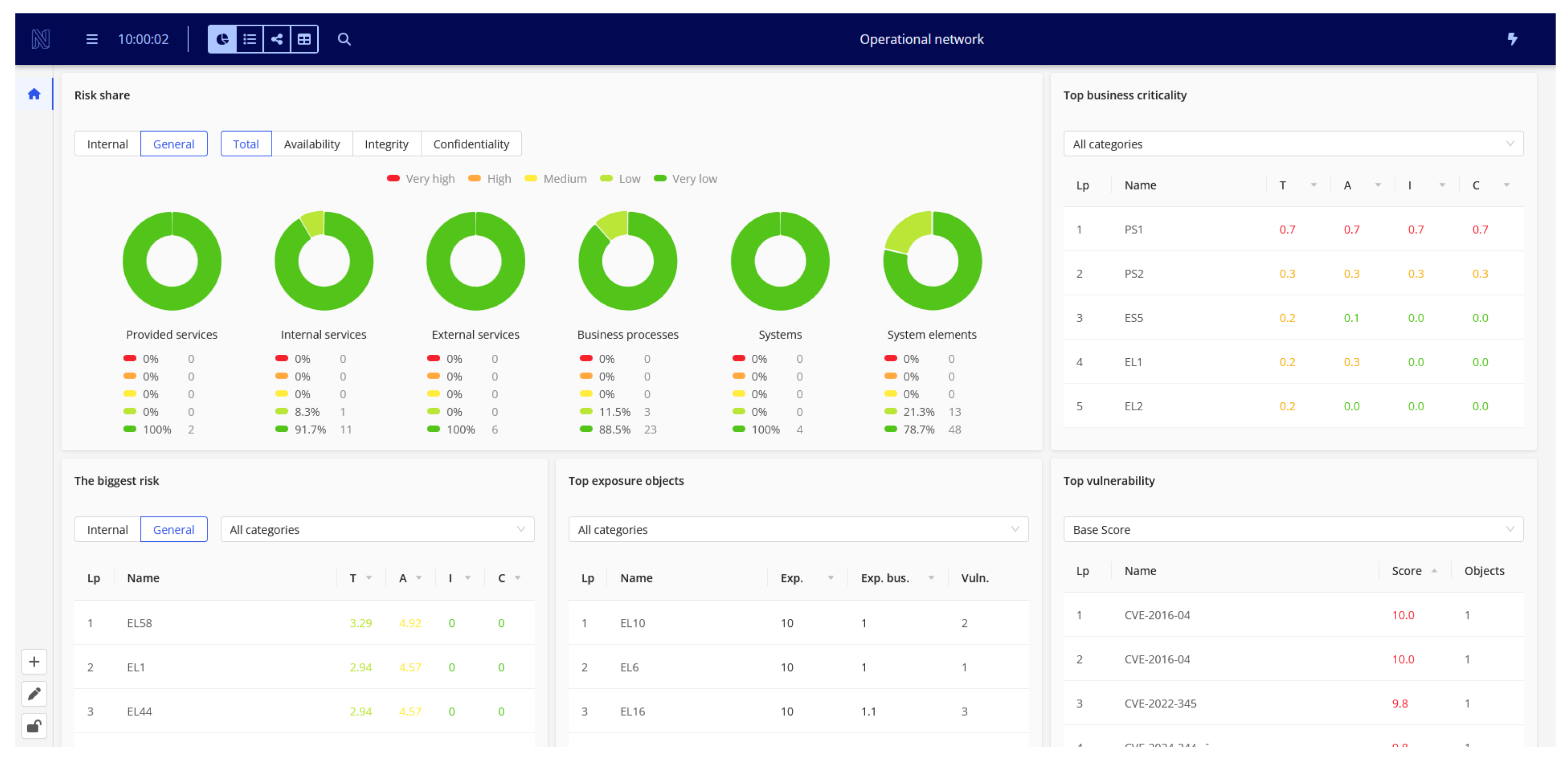Select Internal in The biggest risk panel
This screenshot has height=760, width=1568.
coord(107,530)
